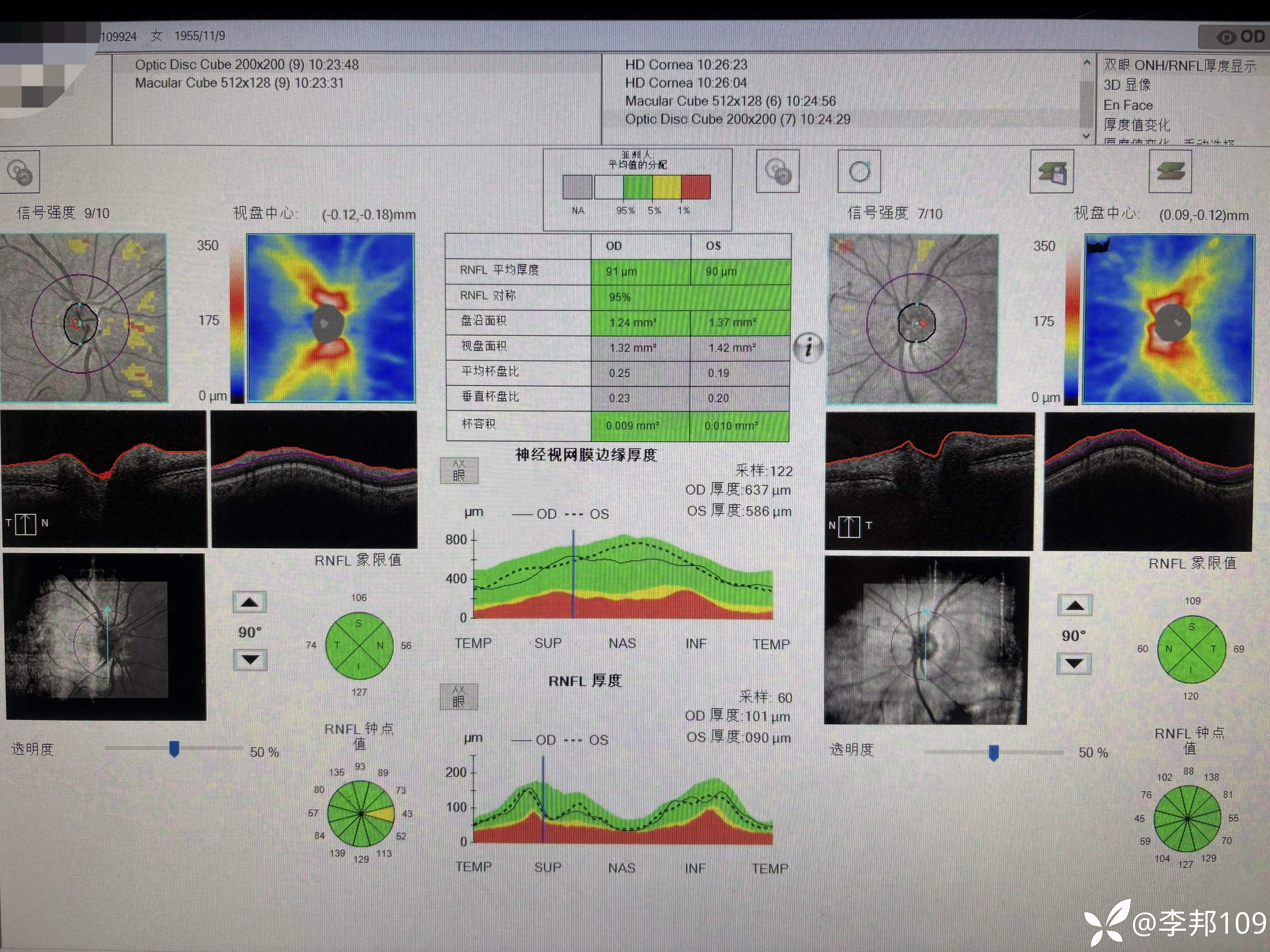Viewport: 1270px width, 952px height.
Task: Click the round info 'i' icon
Action: (809, 347)
